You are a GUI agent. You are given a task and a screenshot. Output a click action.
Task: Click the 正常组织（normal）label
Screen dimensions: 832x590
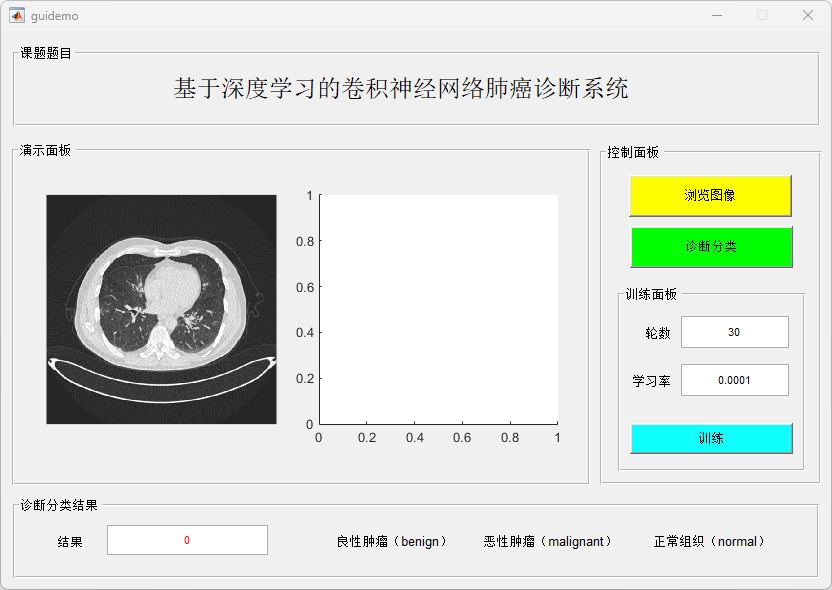click(710, 542)
